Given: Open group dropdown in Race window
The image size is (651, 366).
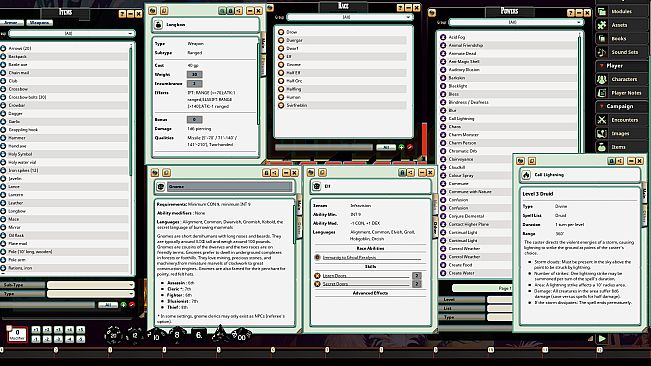Looking at the screenshot, I should pyautogui.click(x=350, y=17).
